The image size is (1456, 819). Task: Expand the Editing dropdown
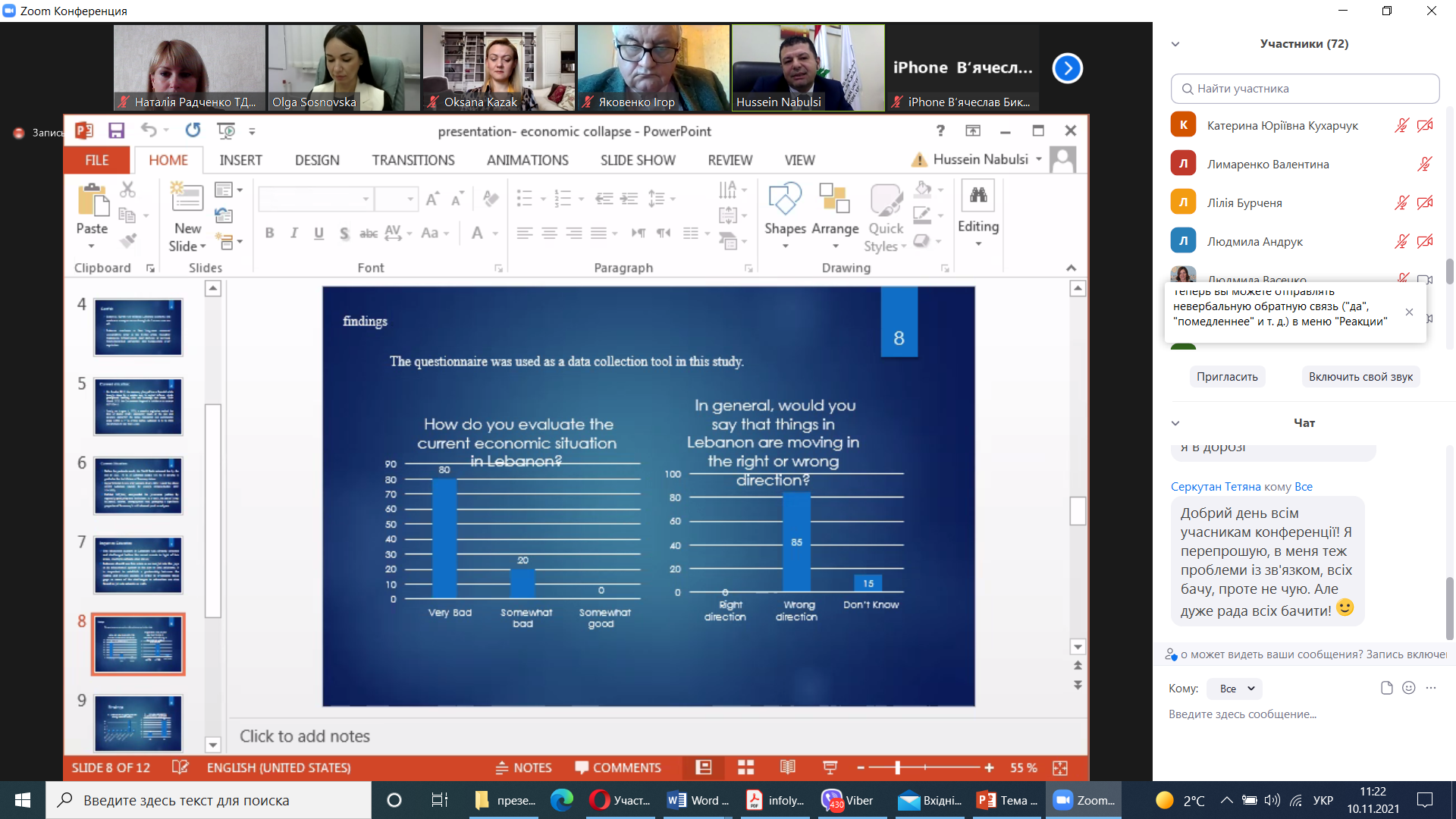(x=978, y=244)
